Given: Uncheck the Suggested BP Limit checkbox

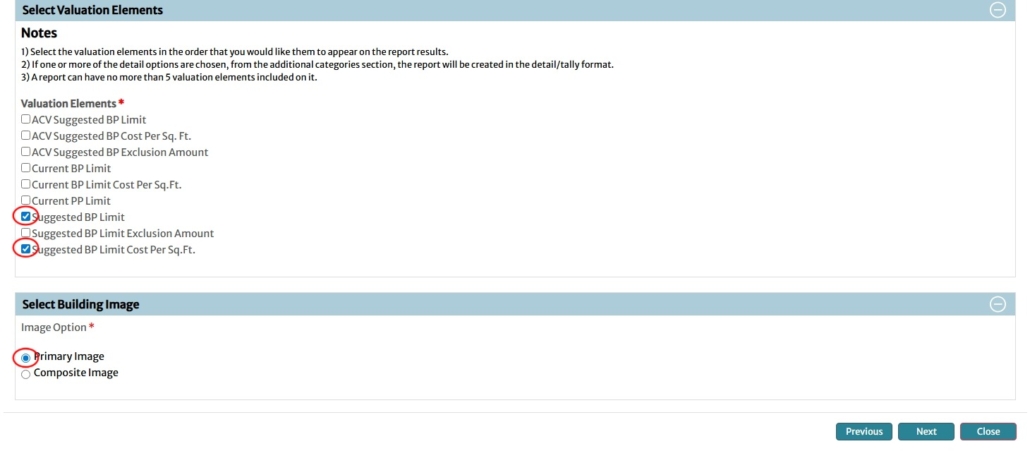Looking at the screenshot, I should (26, 217).
